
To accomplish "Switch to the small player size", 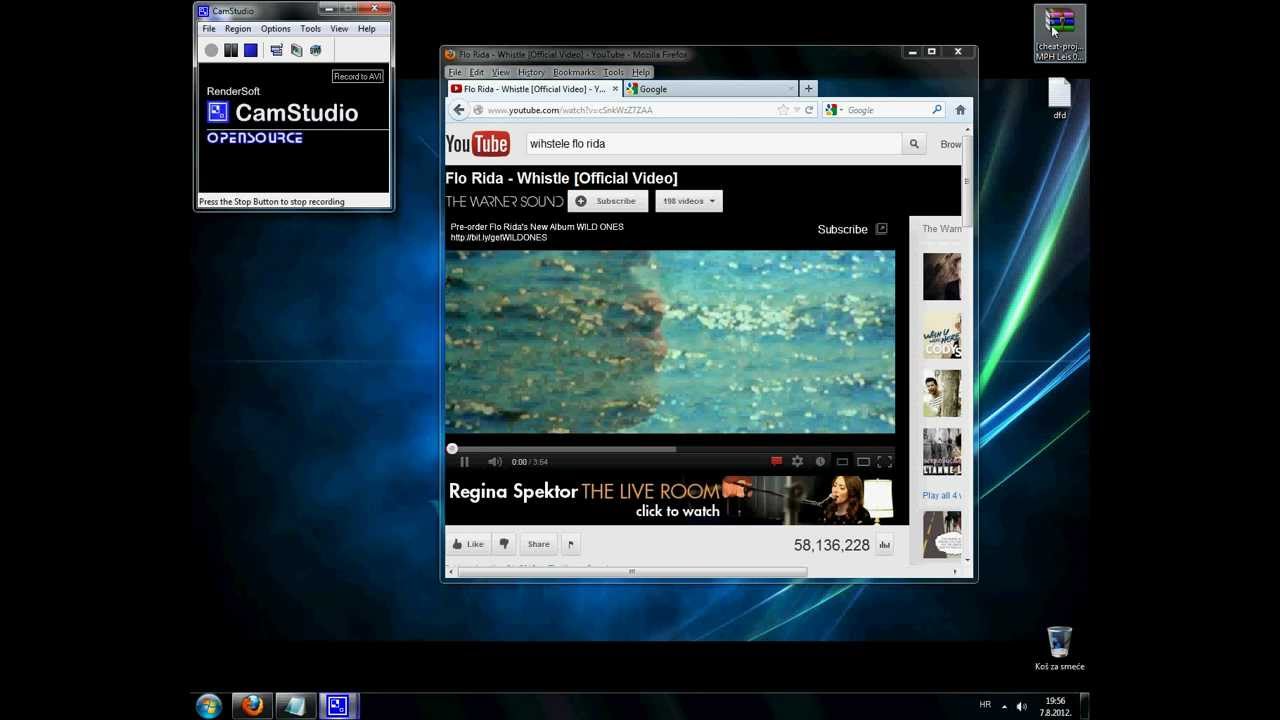I will [842, 462].
